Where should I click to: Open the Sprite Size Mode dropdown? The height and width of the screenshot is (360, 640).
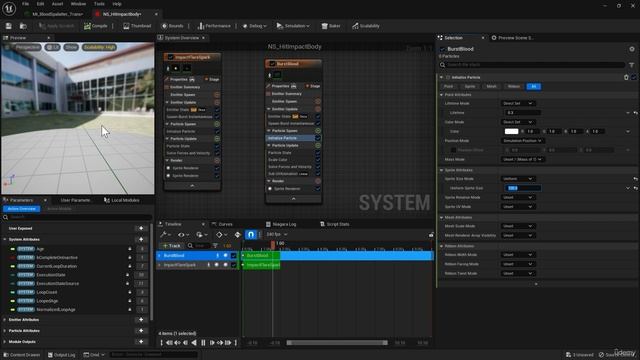pos(518,179)
